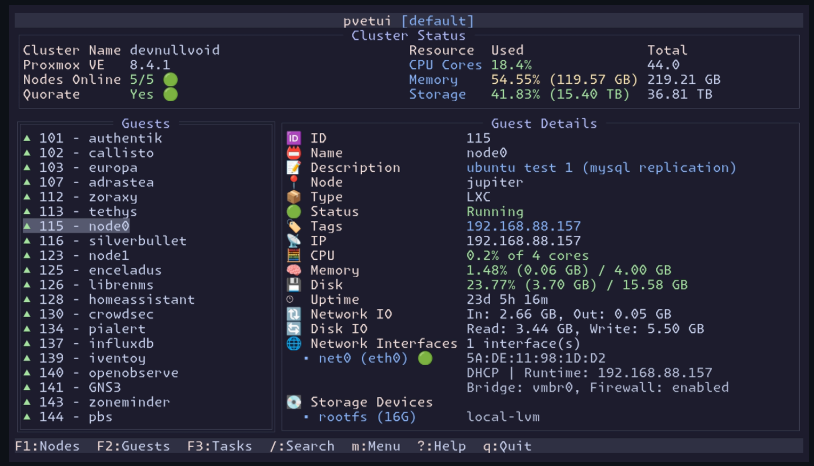The image size is (814, 466).
Task: Open the ?:Help option
Action: [x=441, y=446]
